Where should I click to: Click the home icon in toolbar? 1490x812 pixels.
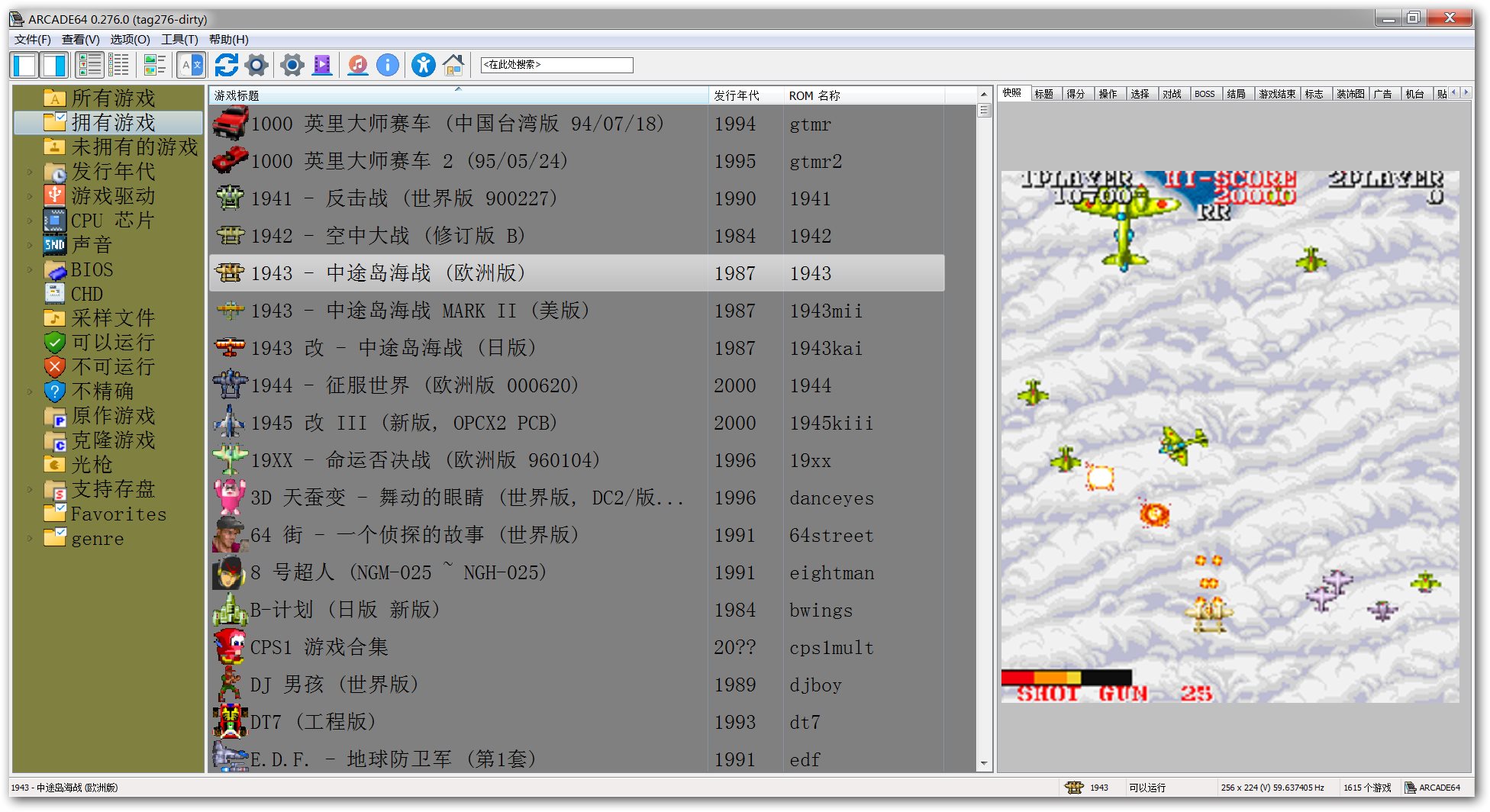pyautogui.click(x=453, y=66)
